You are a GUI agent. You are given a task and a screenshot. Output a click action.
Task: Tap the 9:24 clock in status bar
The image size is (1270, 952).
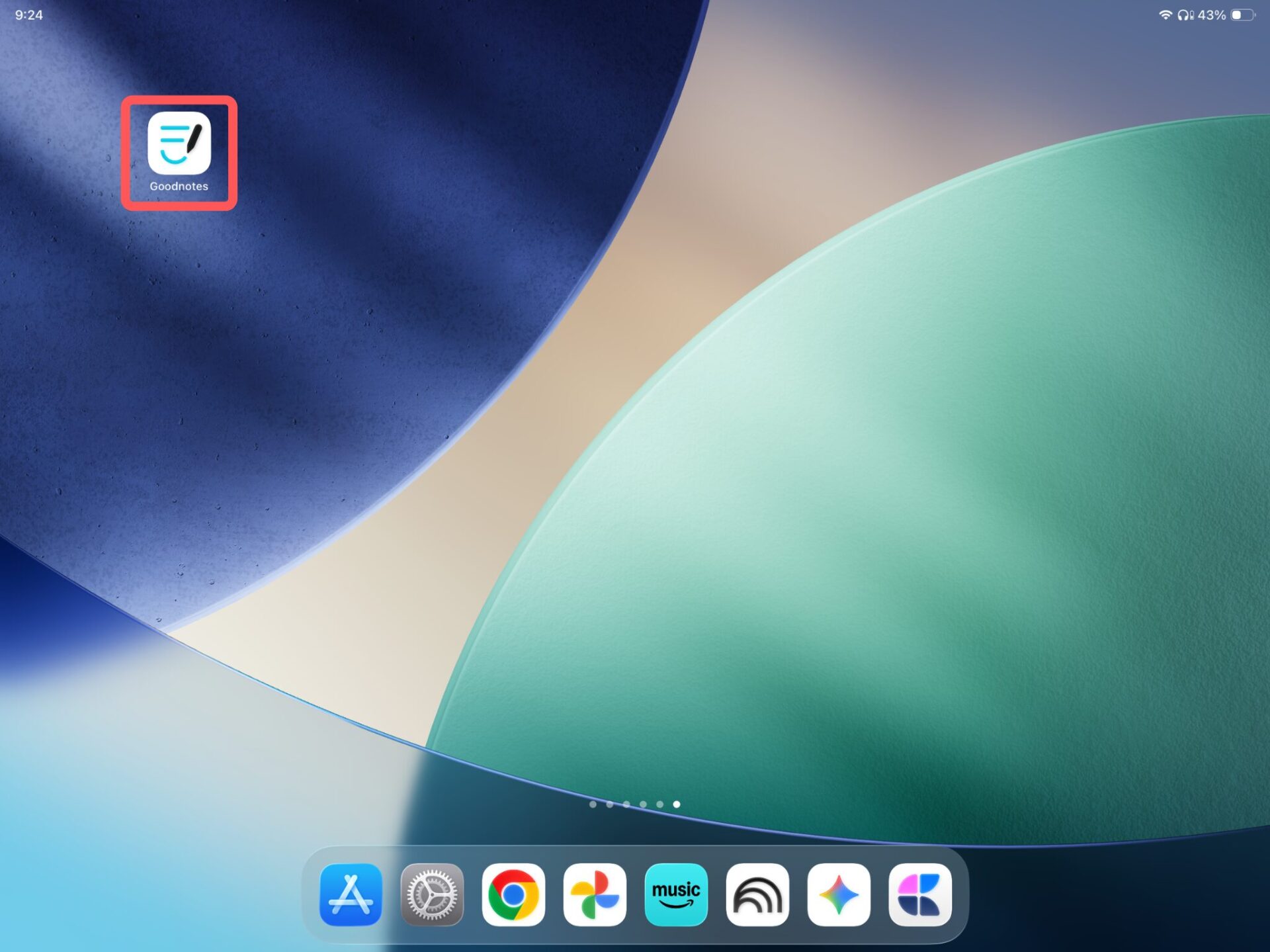pyautogui.click(x=29, y=15)
